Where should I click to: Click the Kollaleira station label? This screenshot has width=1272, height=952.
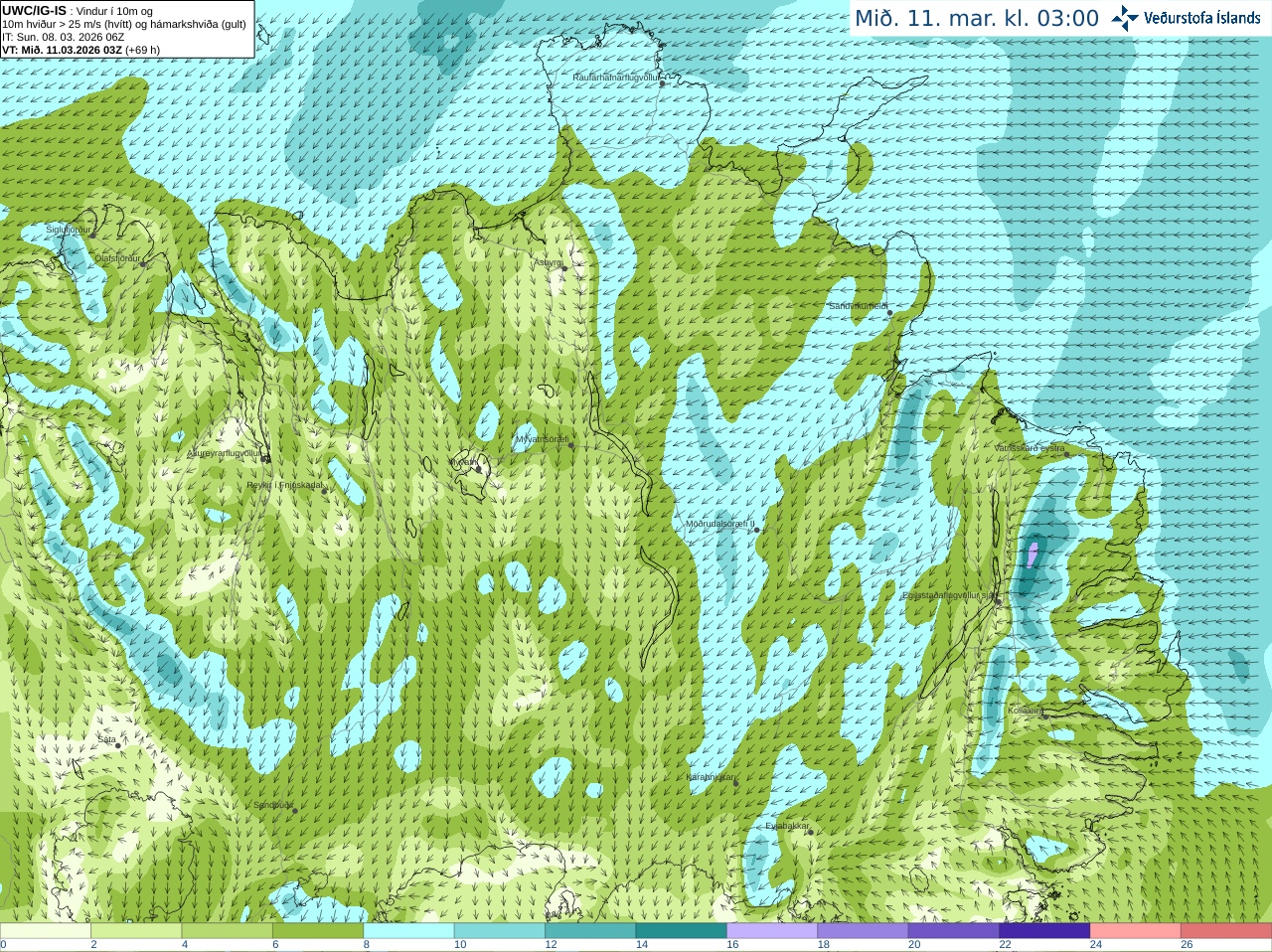coord(1026,711)
